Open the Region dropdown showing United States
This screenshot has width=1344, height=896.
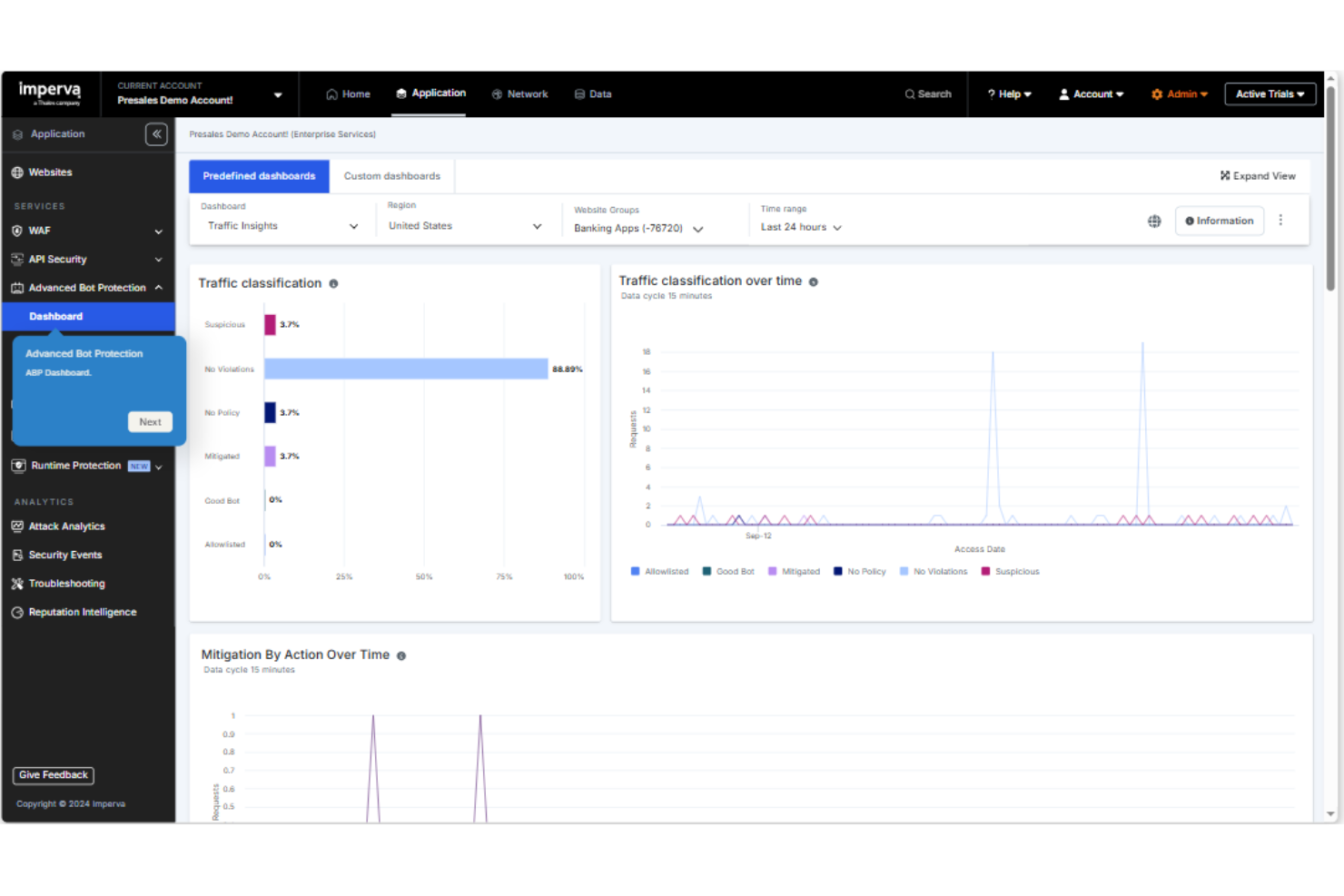coord(464,225)
